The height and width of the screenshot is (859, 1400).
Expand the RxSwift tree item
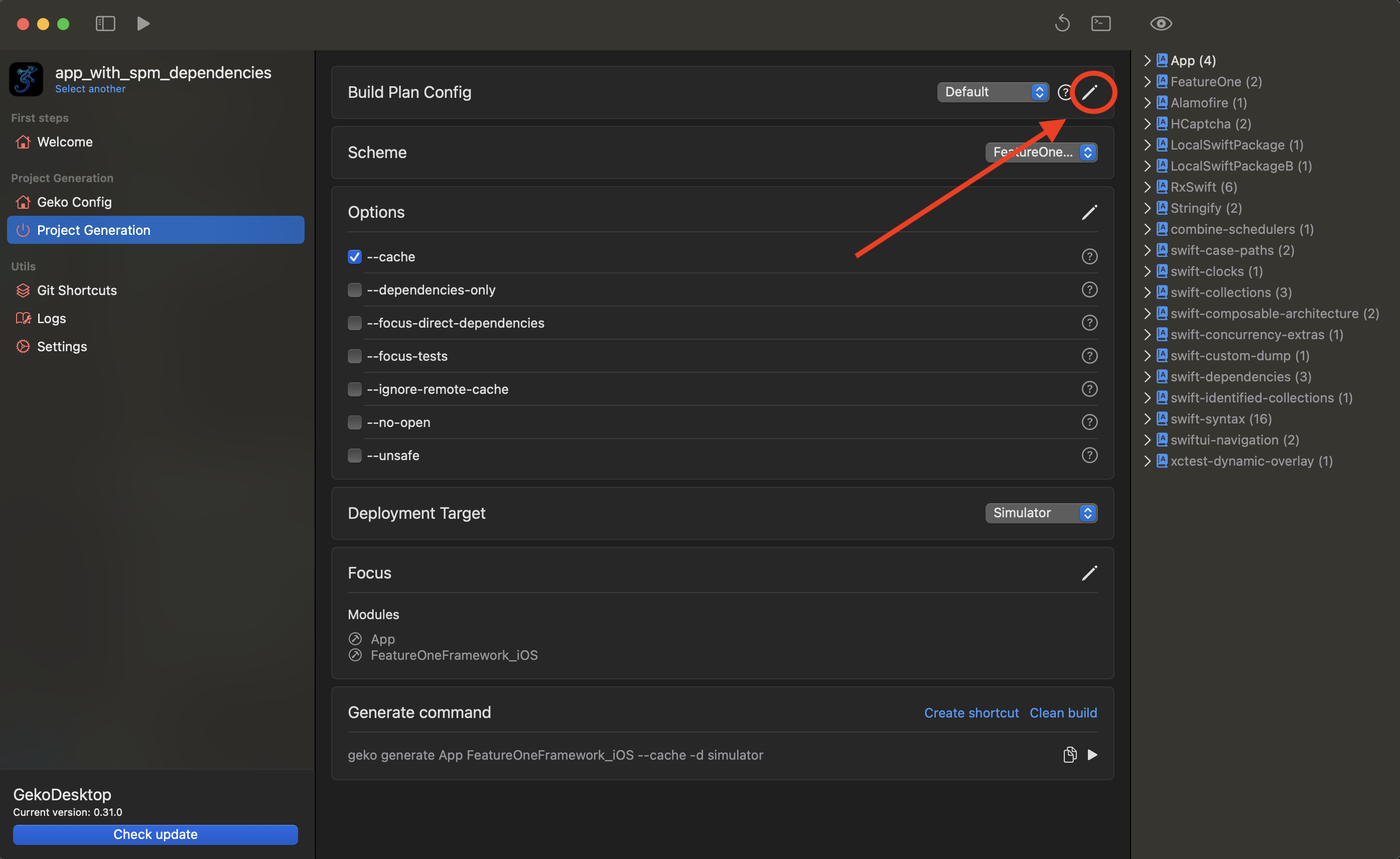tap(1147, 187)
